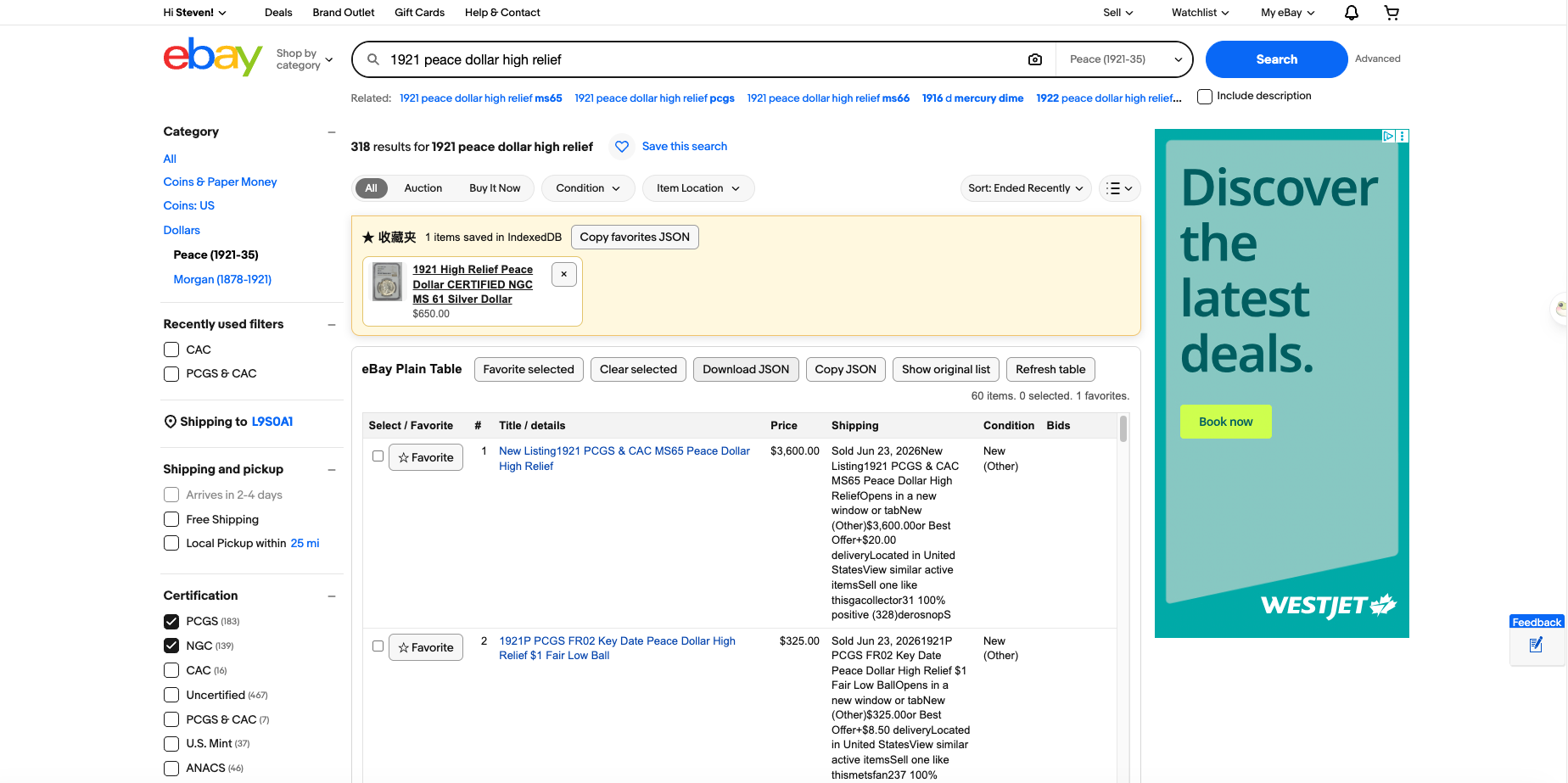
Task: Click Download JSON button
Action: tap(746, 370)
